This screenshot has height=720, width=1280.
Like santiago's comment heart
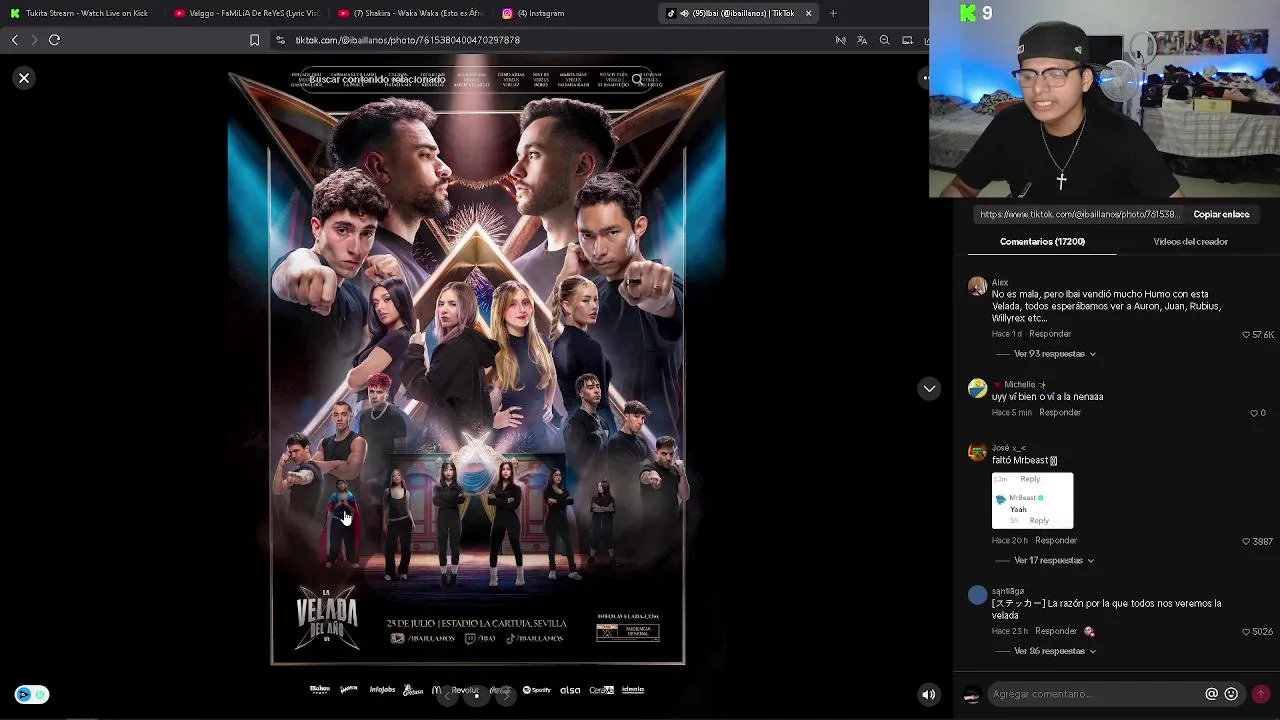pos(1246,632)
